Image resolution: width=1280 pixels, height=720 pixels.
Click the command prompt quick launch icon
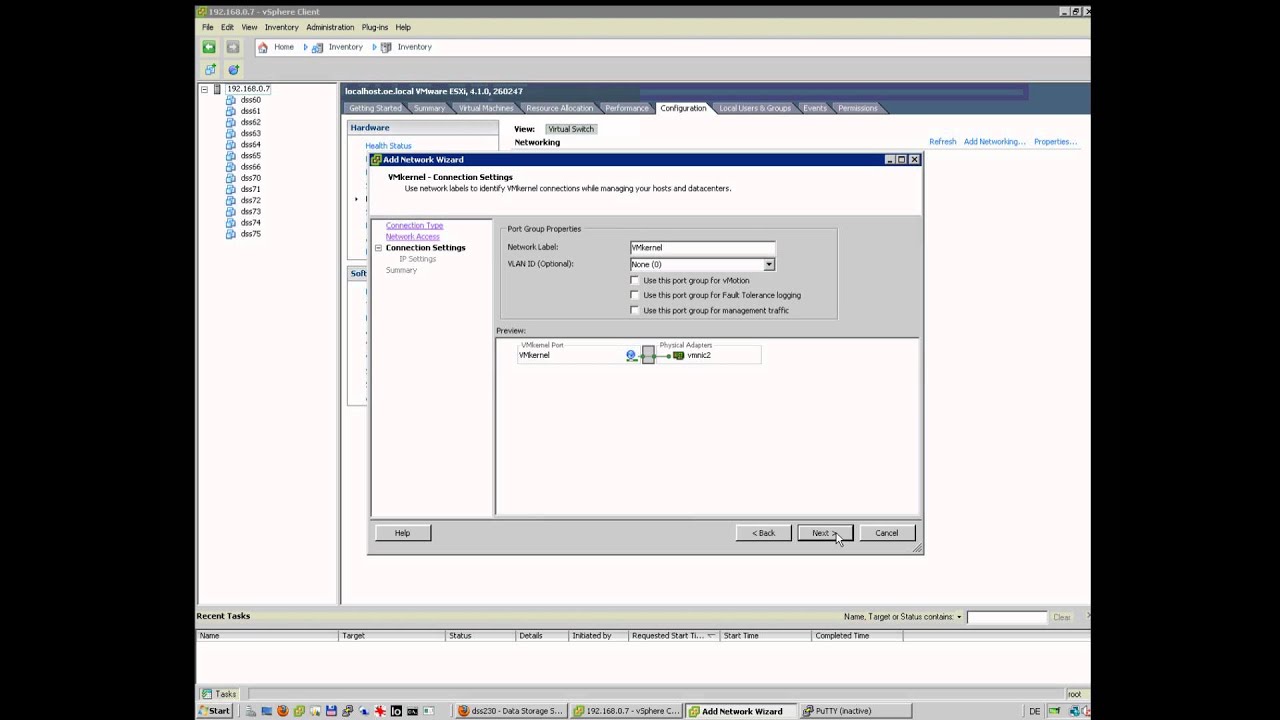pos(412,711)
